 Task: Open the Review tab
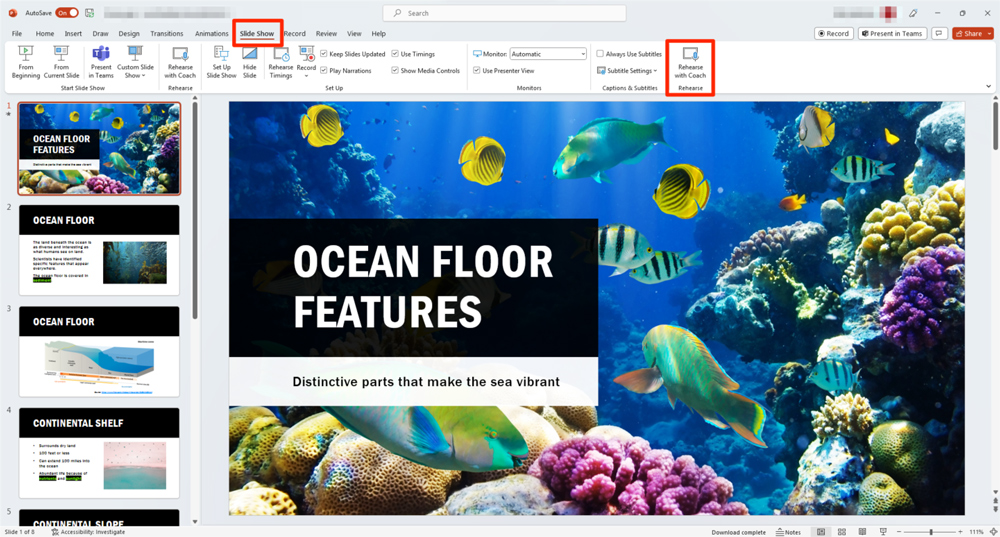326,34
